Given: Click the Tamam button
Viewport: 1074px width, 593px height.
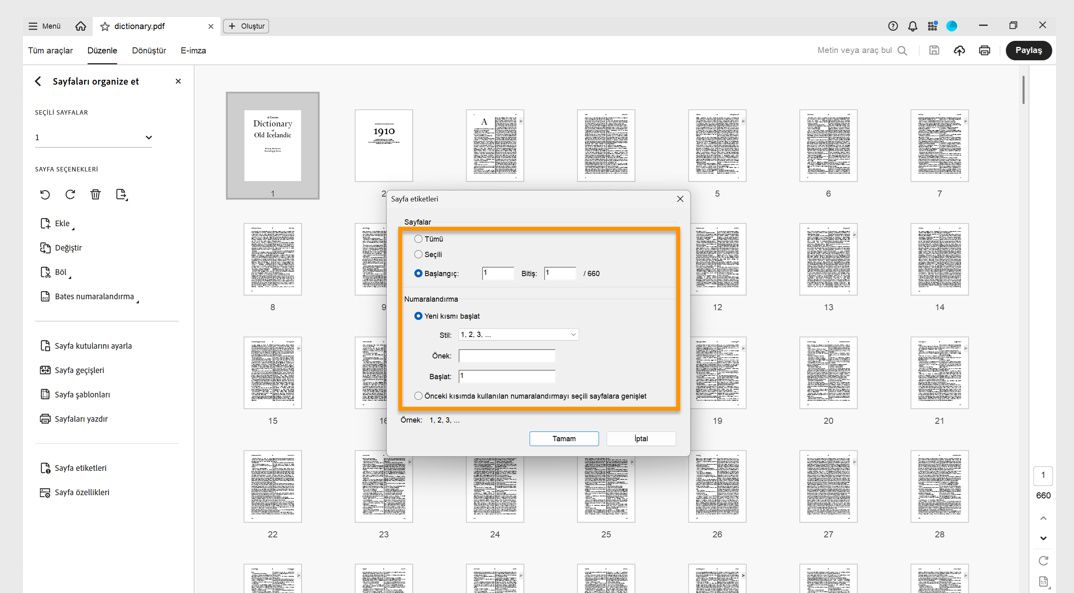Looking at the screenshot, I should click(564, 439).
